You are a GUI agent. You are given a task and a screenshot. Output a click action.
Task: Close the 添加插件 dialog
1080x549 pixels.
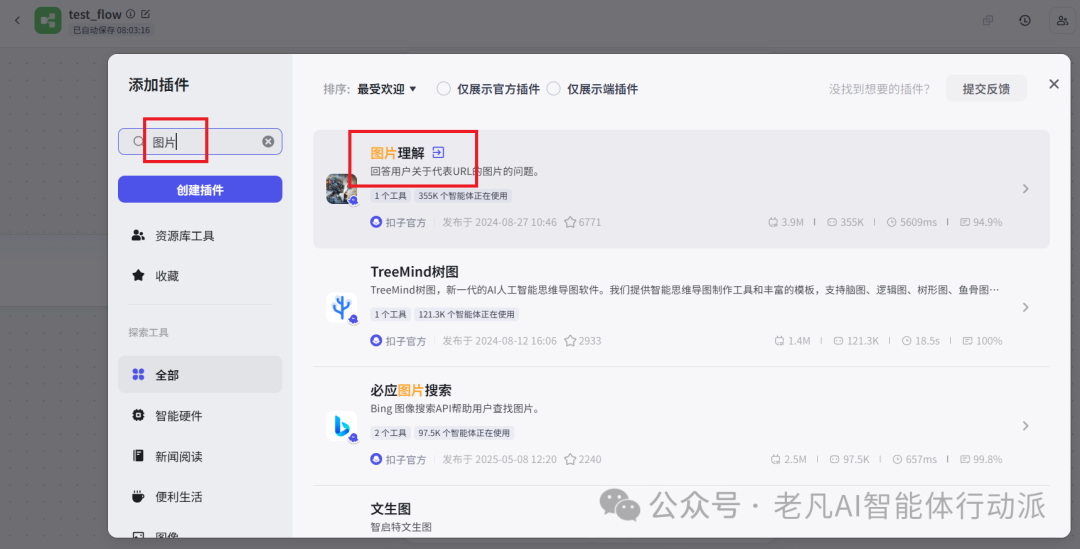(1054, 84)
